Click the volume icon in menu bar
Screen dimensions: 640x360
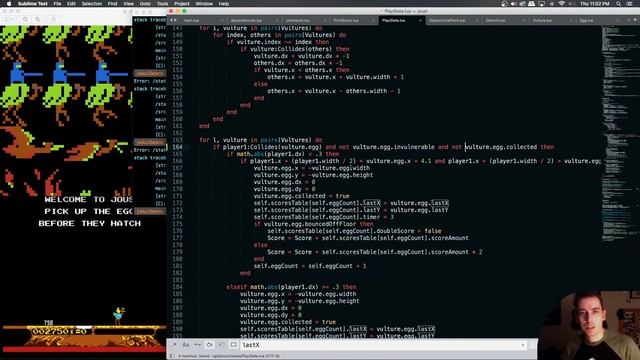pyautogui.click(x=513, y=4)
